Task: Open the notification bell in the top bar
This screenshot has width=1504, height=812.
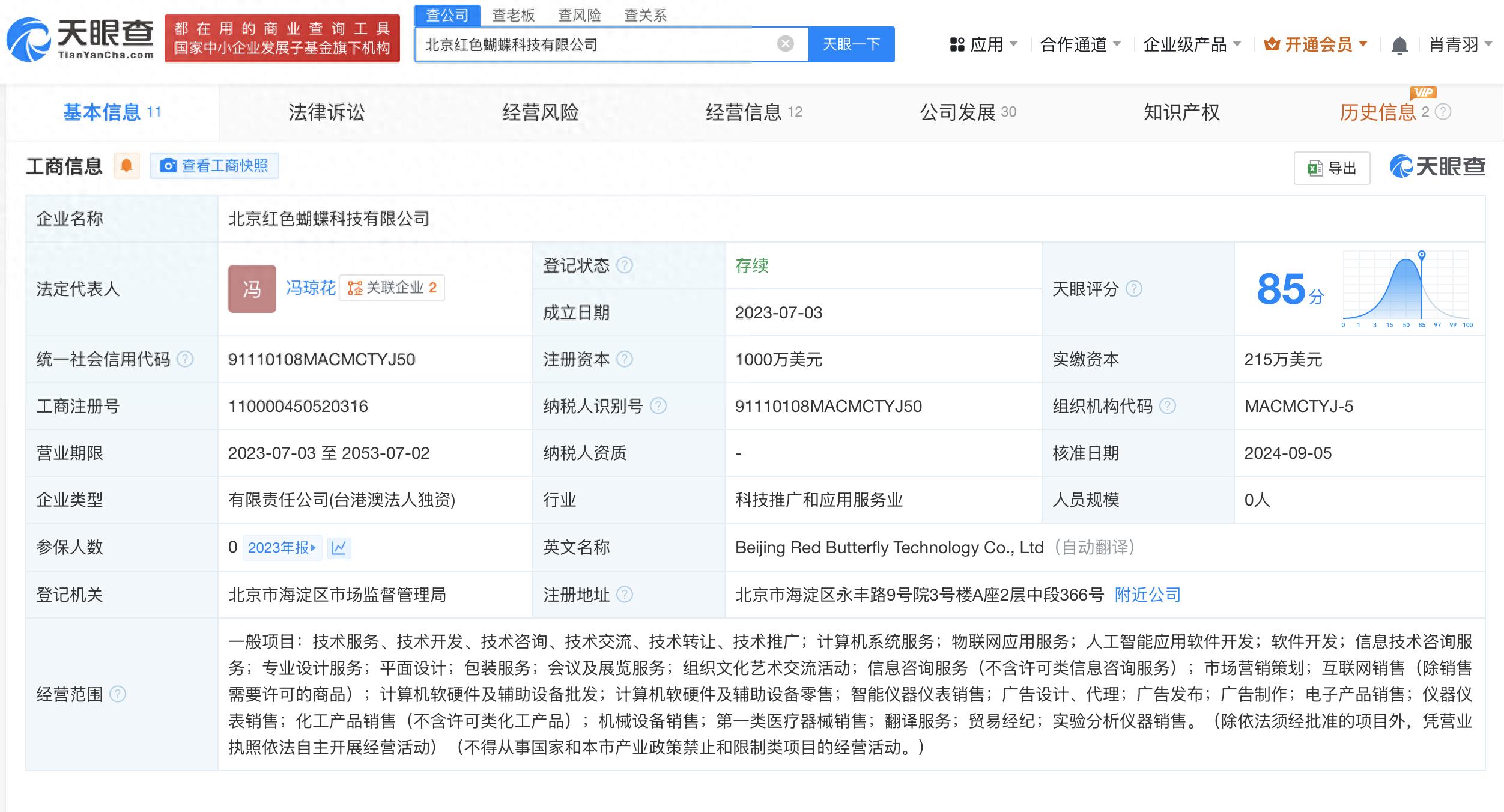Action: point(1399,44)
